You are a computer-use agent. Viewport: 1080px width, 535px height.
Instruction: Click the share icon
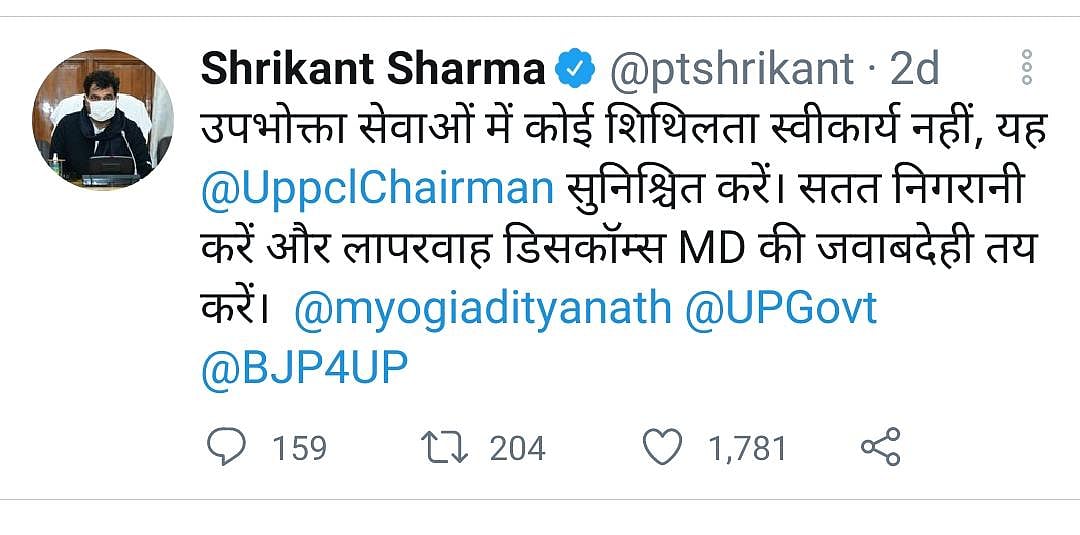tap(881, 447)
